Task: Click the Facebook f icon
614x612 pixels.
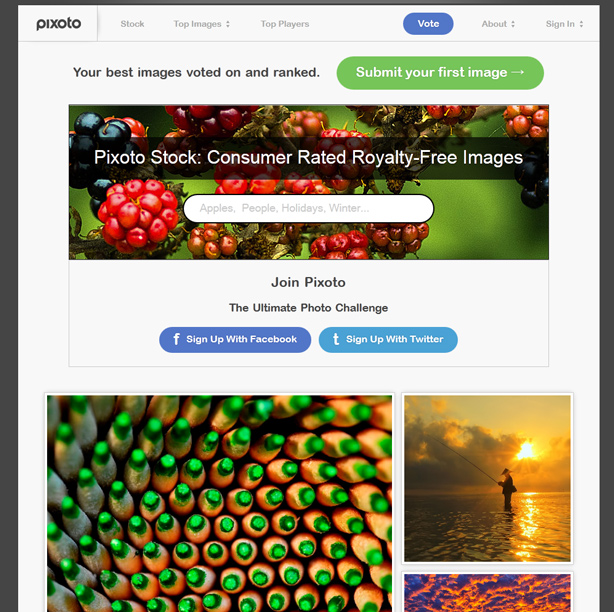Action: point(176,339)
